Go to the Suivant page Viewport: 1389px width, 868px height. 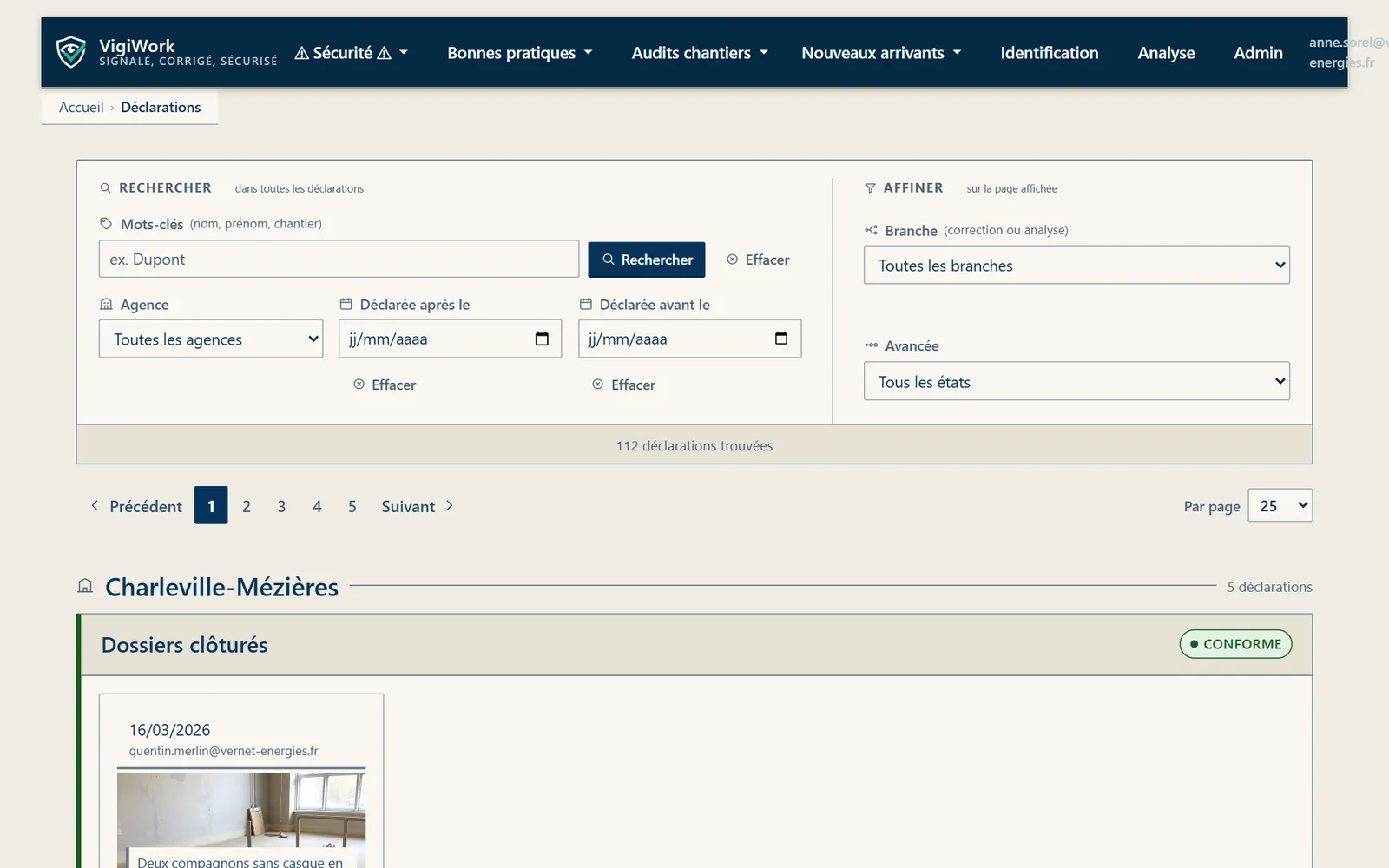tap(418, 506)
